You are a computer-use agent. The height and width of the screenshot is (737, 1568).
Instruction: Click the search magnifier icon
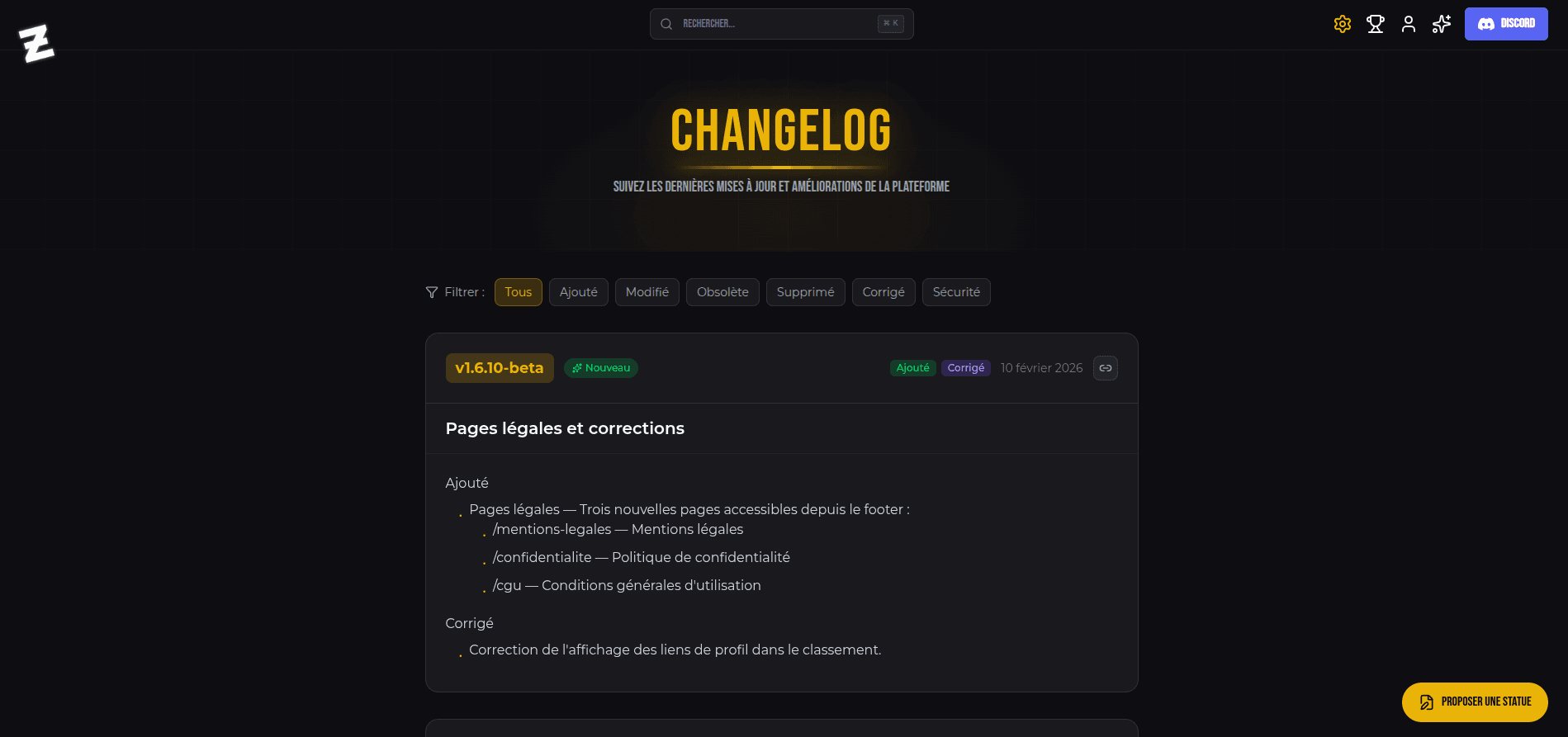tap(666, 24)
